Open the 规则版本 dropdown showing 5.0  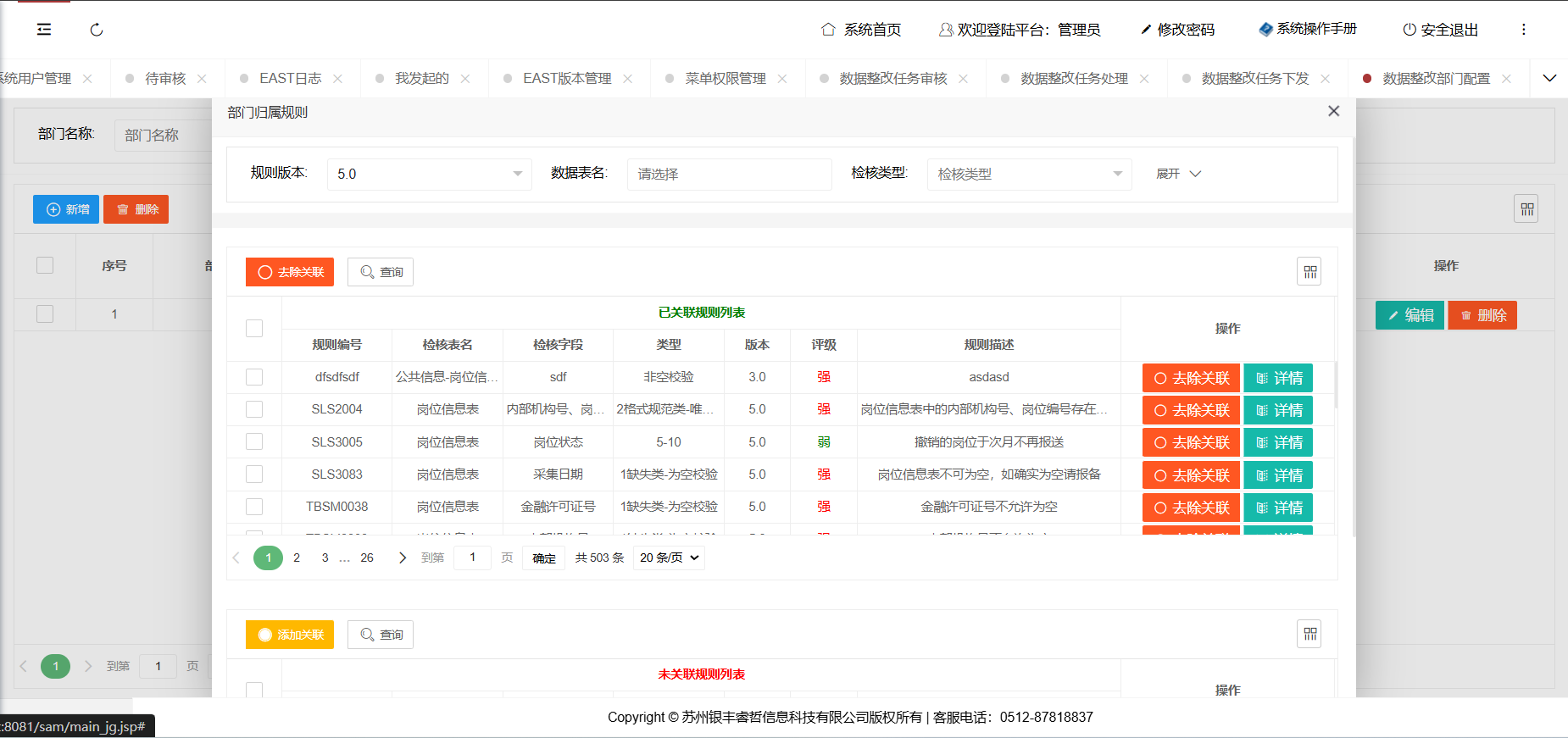[429, 174]
